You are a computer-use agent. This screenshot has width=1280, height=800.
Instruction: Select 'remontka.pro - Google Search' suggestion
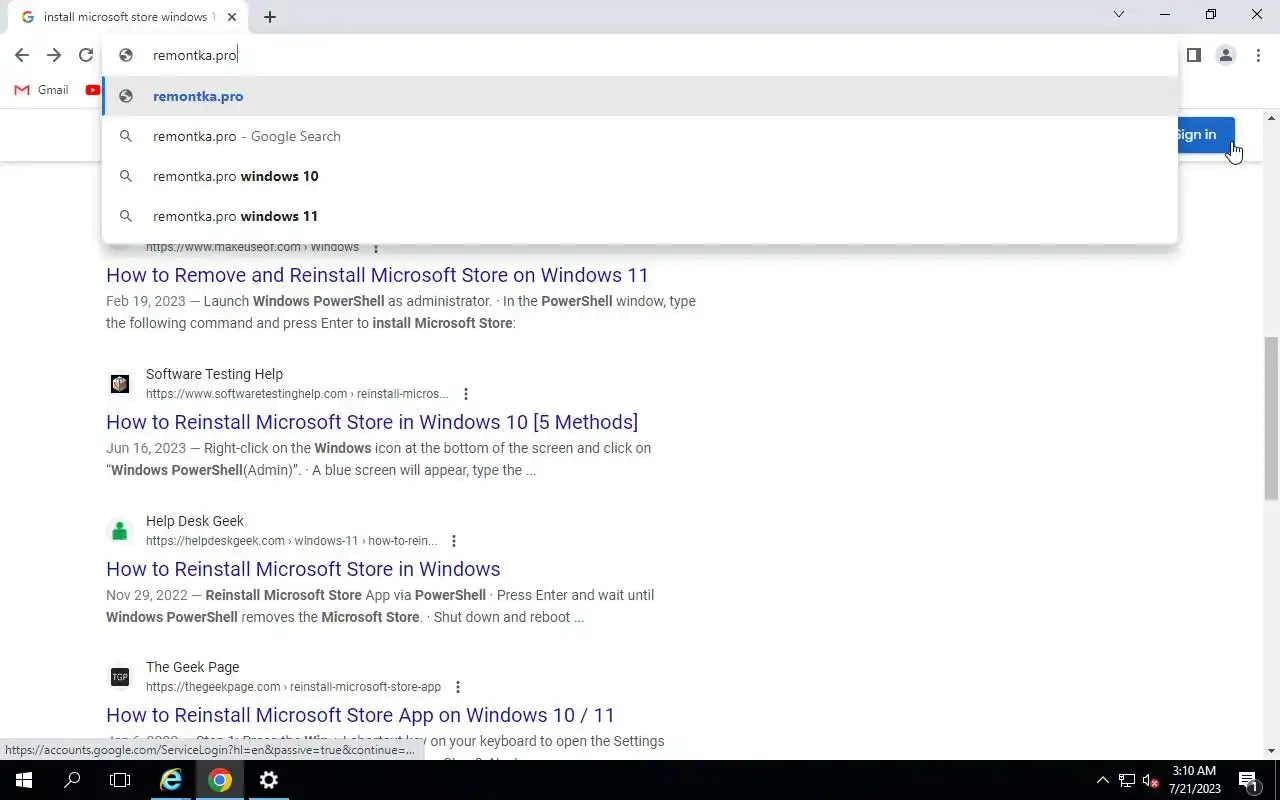pyautogui.click(x=640, y=136)
